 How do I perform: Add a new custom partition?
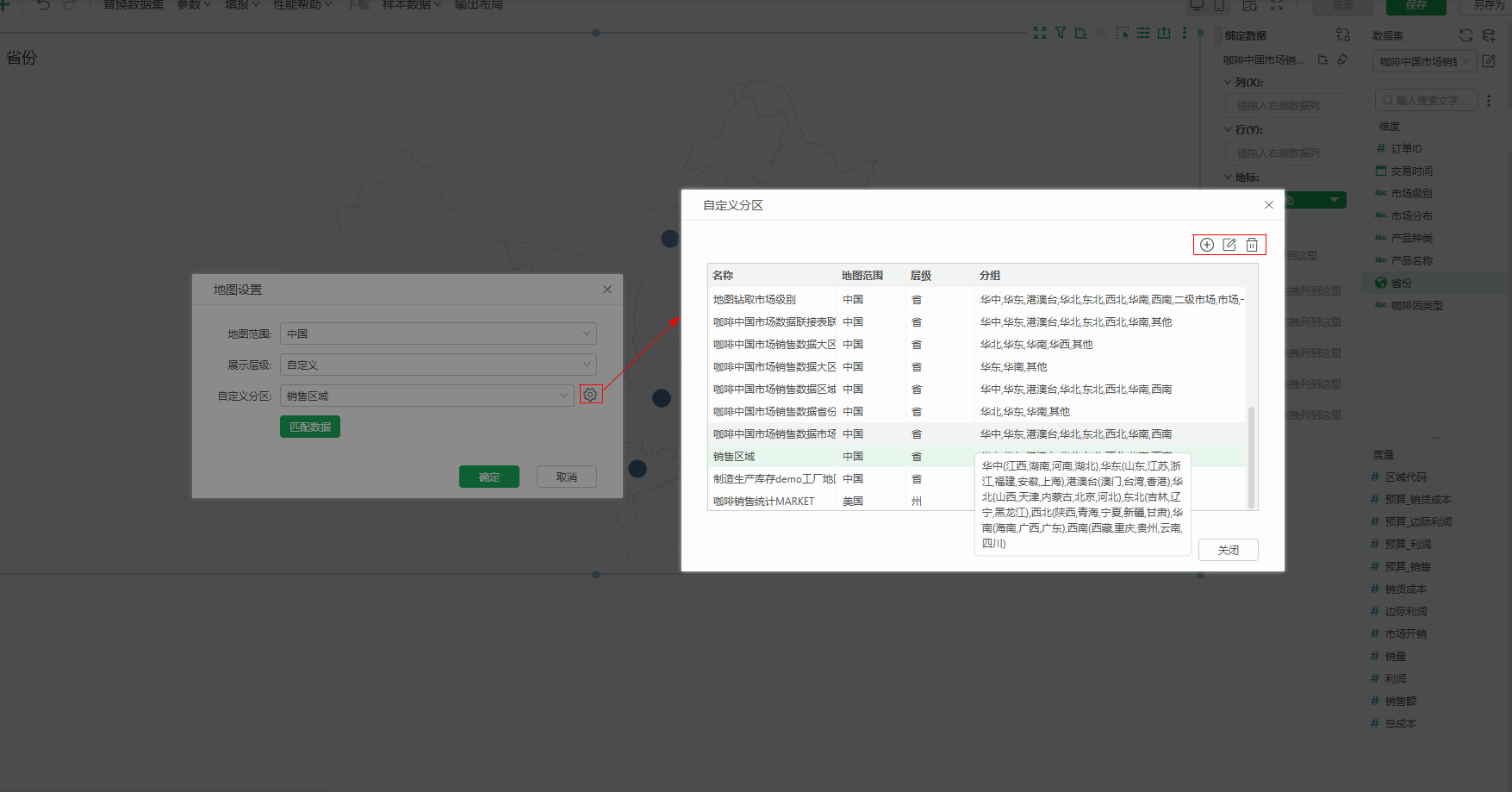1207,245
